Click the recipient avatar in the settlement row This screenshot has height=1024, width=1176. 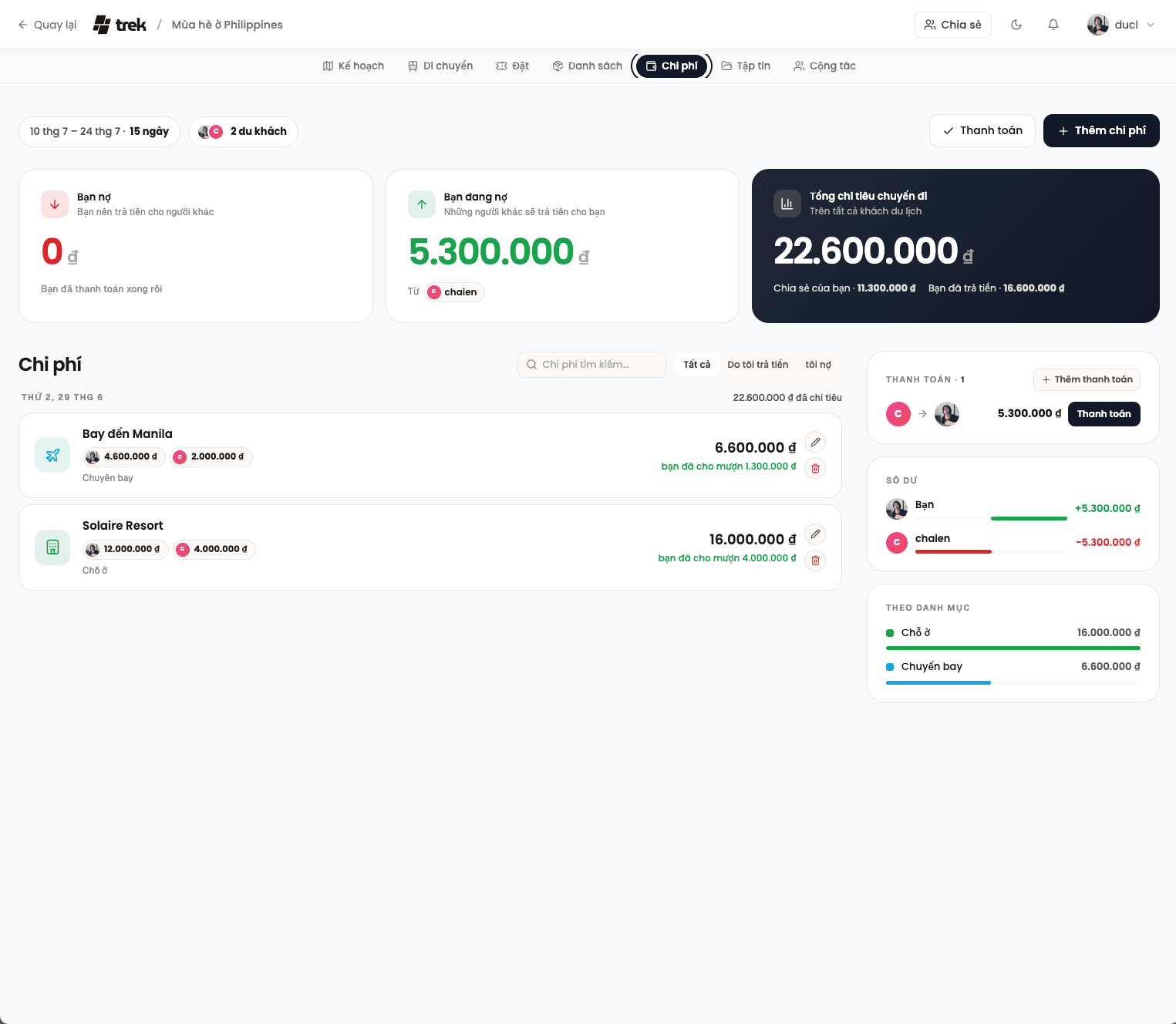click(947, 414)
